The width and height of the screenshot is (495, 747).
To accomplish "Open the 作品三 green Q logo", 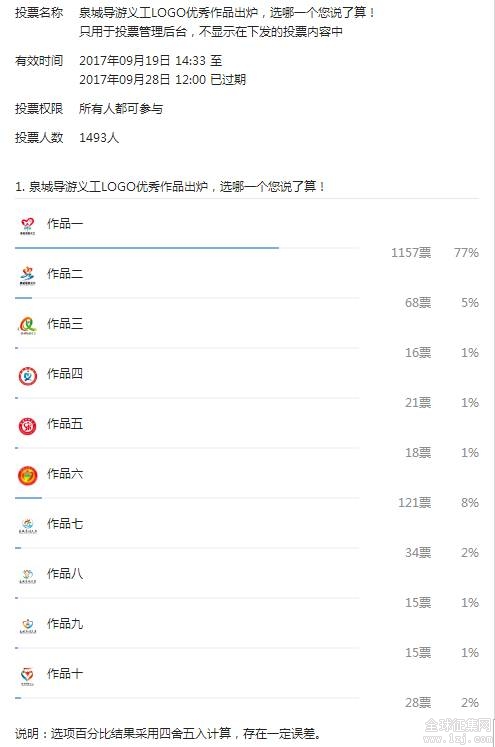I will point(28,325).
